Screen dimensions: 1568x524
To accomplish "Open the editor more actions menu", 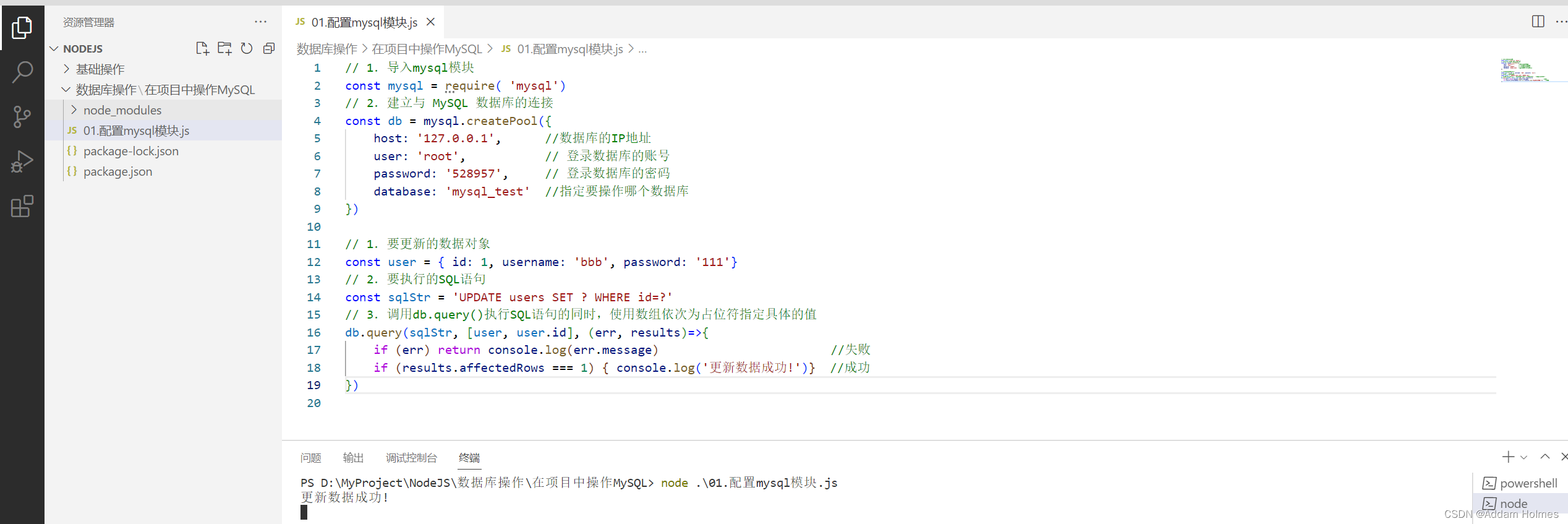I will tap(1561, 22).
